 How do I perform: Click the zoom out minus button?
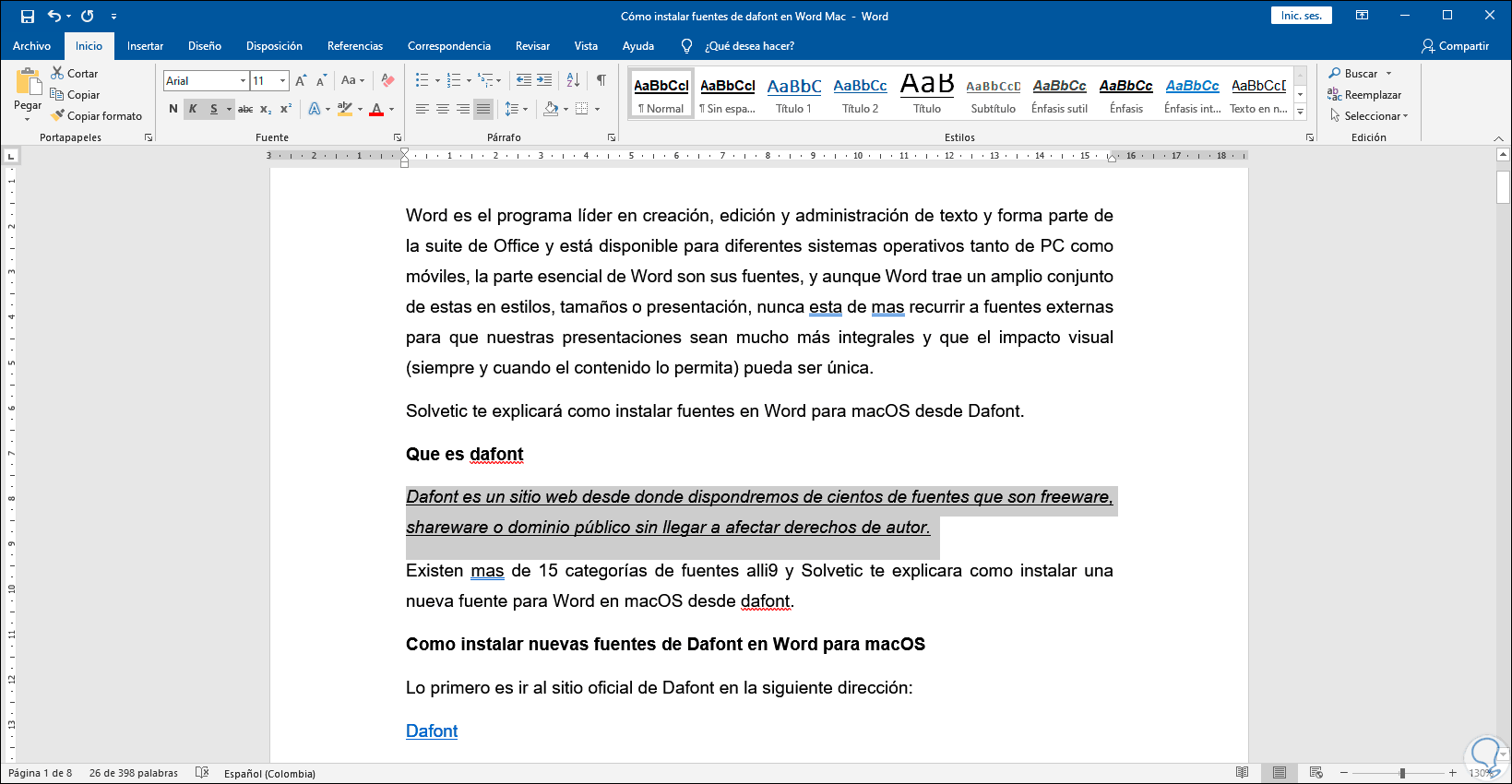1344,773
